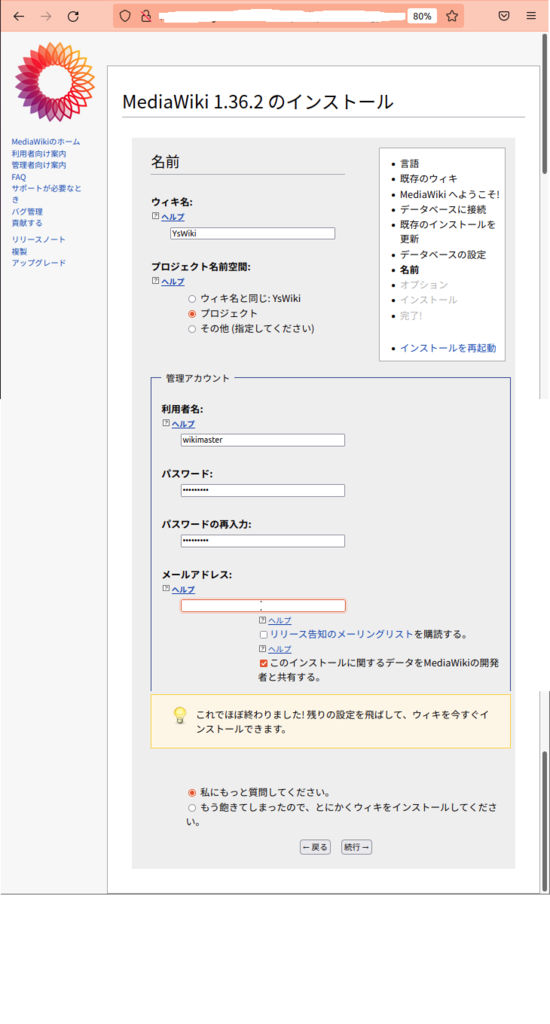Open the バグ管理 sidebar link
Screen dimensions: 550x1024
[27, 212]
